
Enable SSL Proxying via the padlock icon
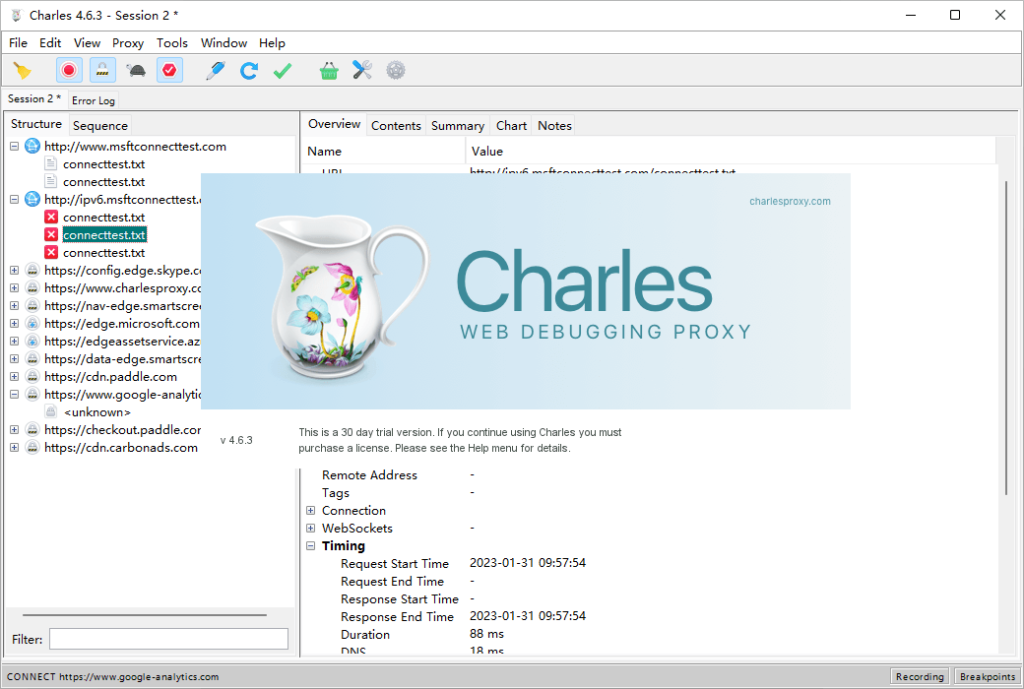click(101, 70)
